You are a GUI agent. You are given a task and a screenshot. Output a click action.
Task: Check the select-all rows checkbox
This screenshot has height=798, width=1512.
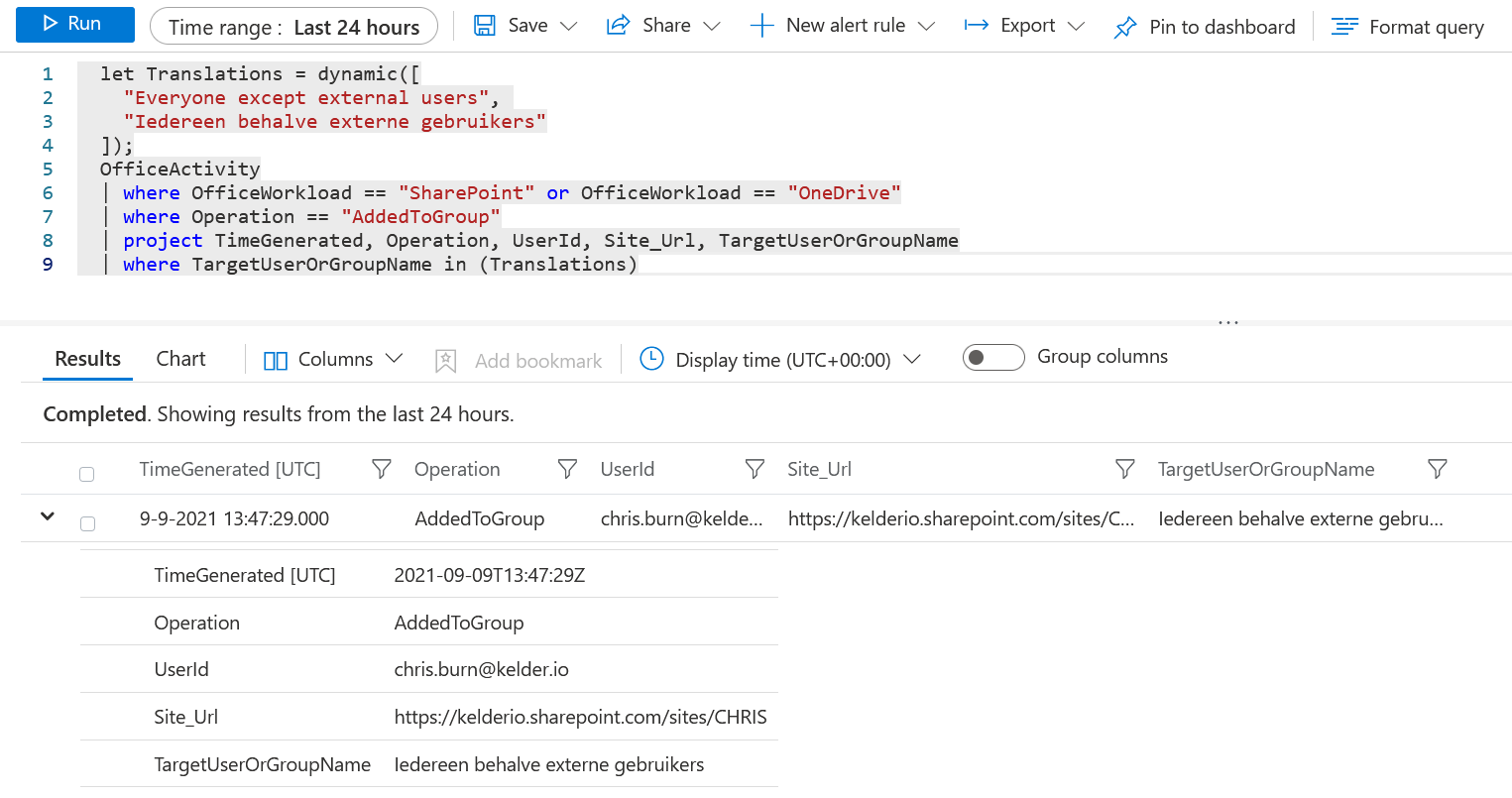click(x=87, y=474)
